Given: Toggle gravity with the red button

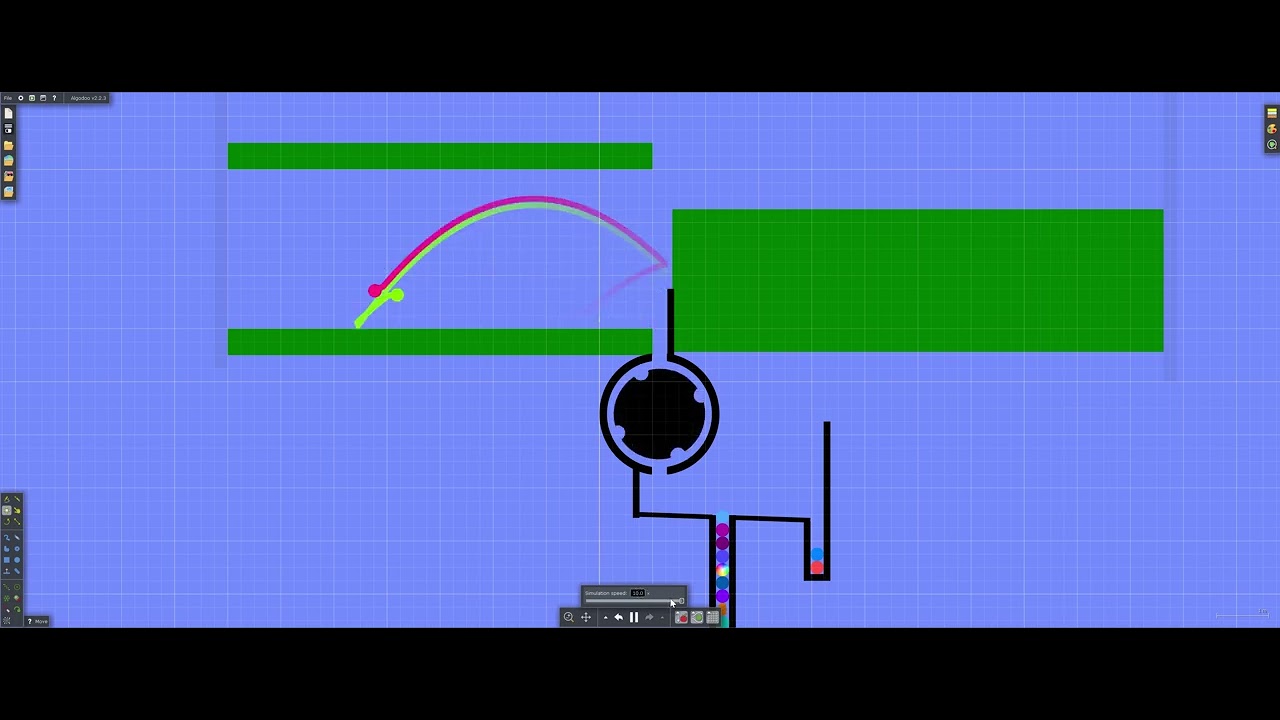Looking at the screenshot, I should 682,617.
